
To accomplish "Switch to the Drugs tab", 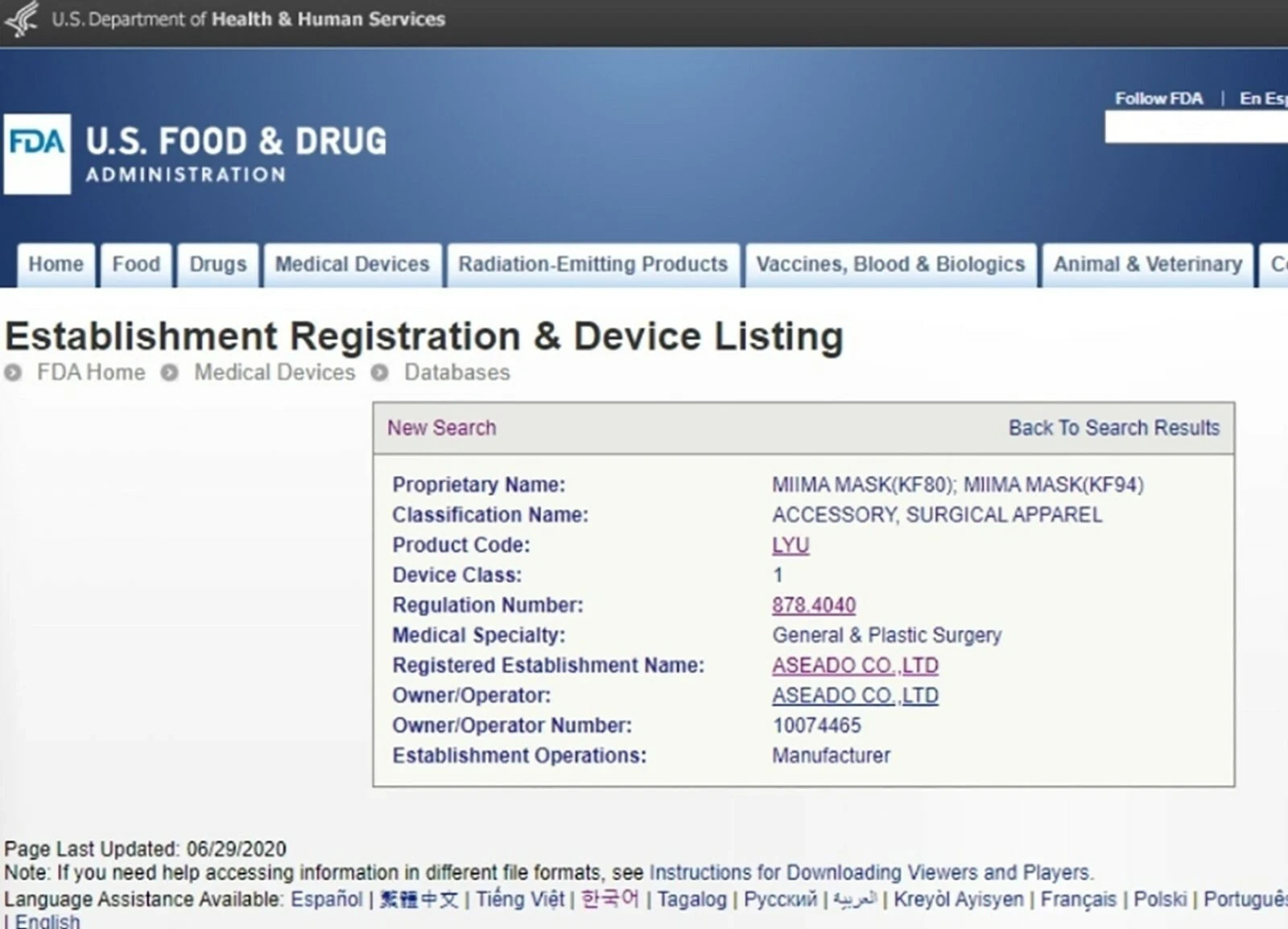I will click(x=218, y=265).
